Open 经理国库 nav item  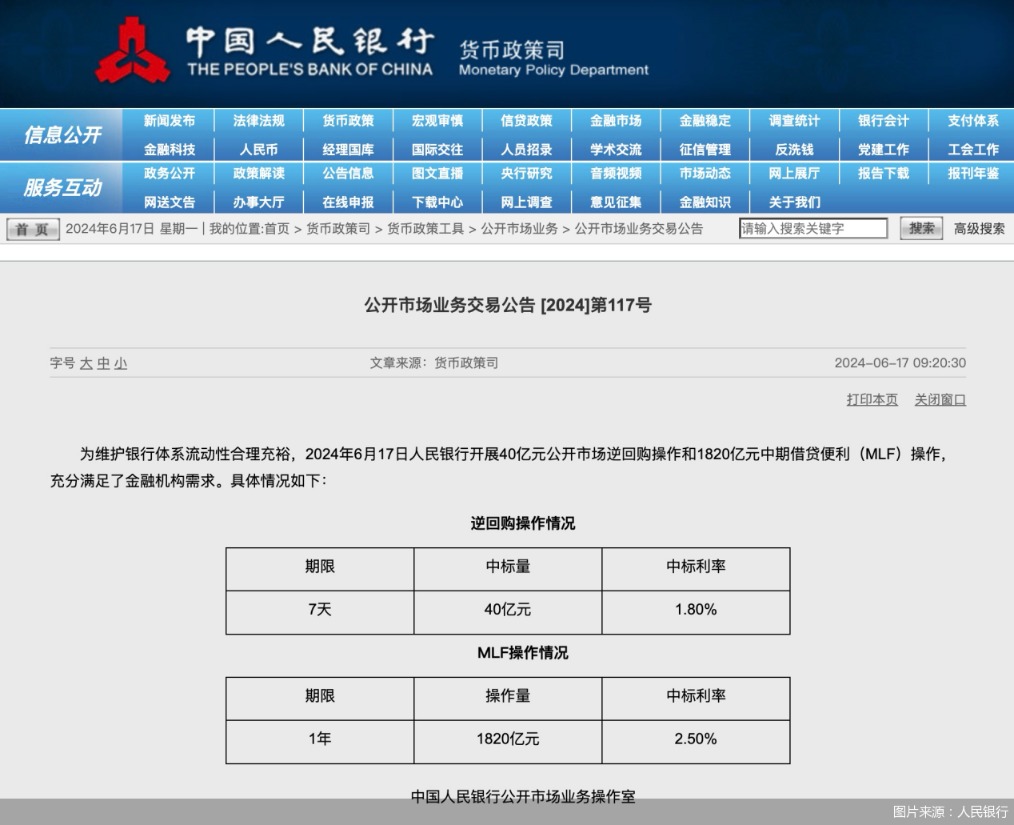click(x=348, y=149)
